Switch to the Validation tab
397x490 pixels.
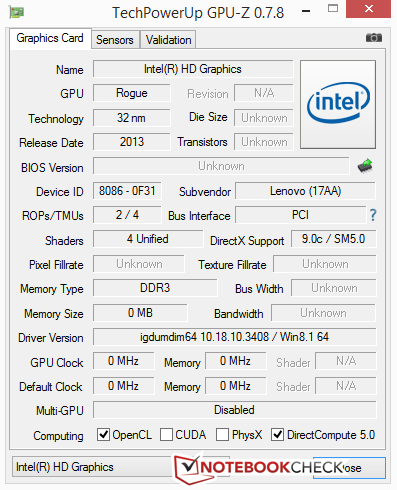(168, 40)
